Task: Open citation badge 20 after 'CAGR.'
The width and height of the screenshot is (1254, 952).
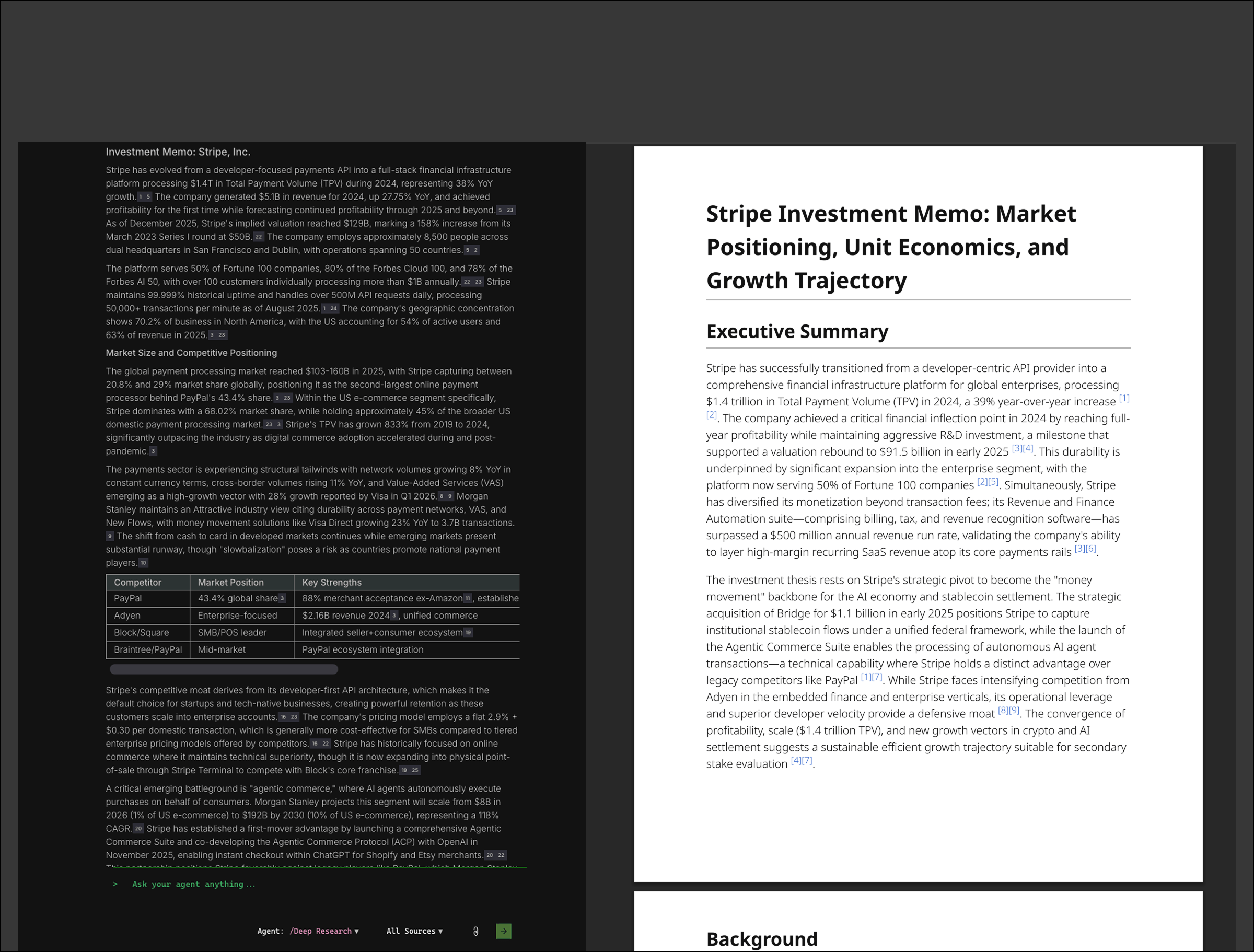Action: pos(138,828)
